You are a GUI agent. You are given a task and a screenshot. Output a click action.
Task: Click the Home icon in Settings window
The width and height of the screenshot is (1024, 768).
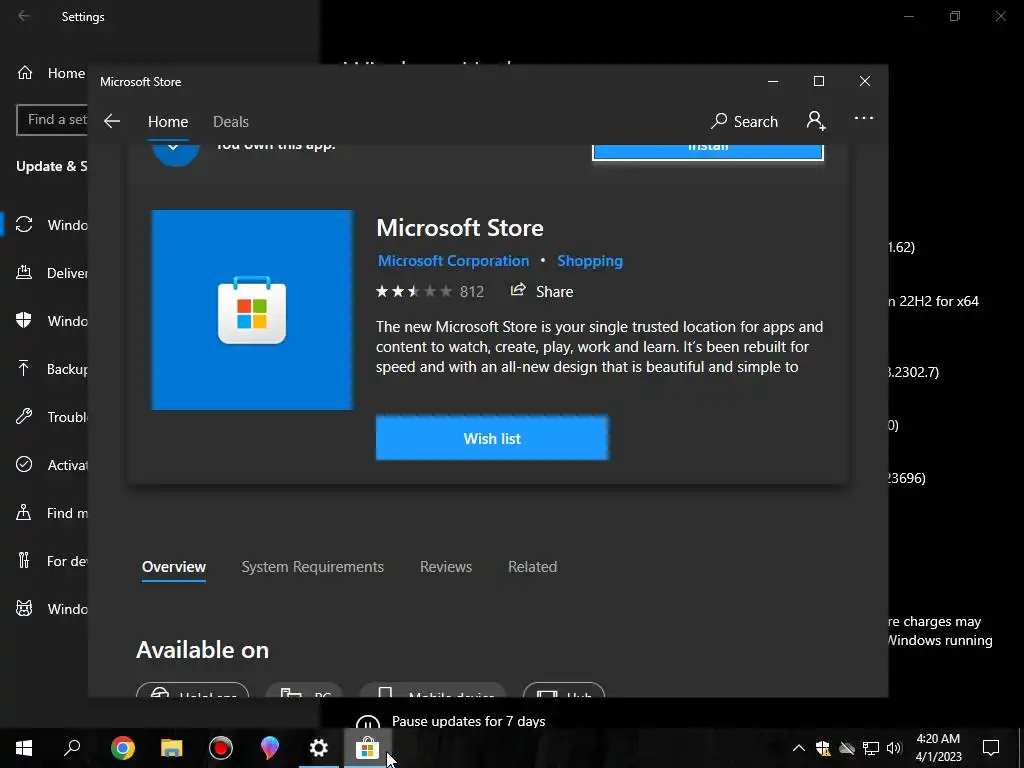(x=25, y=72)
